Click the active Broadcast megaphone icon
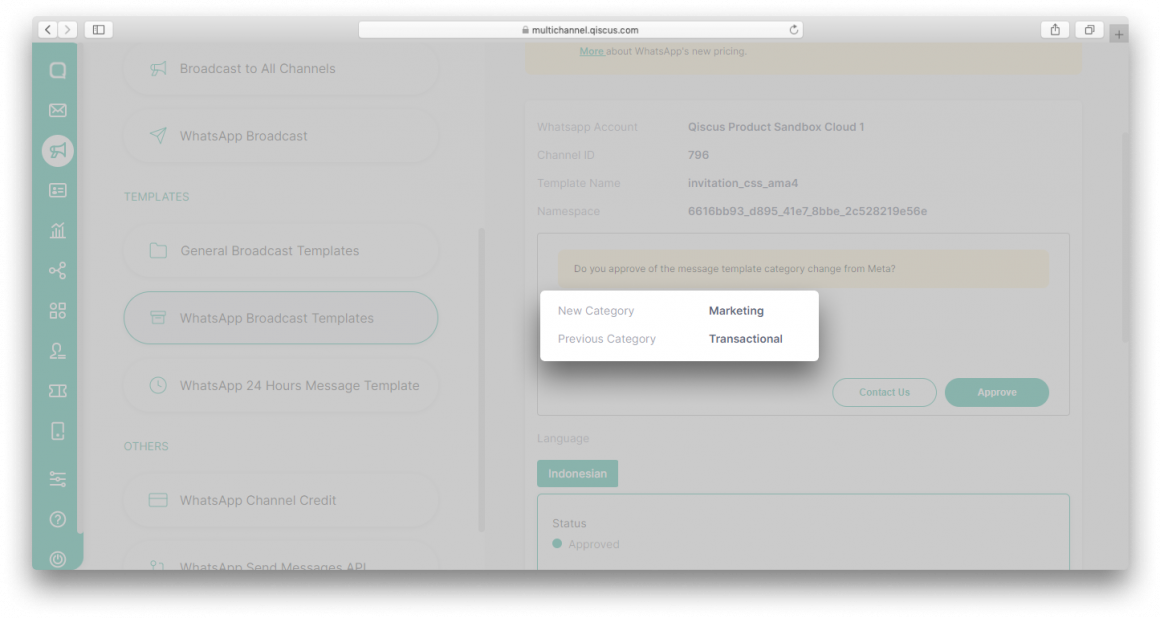Screen dimensions: 1160x618 click(x=57, y=151)
